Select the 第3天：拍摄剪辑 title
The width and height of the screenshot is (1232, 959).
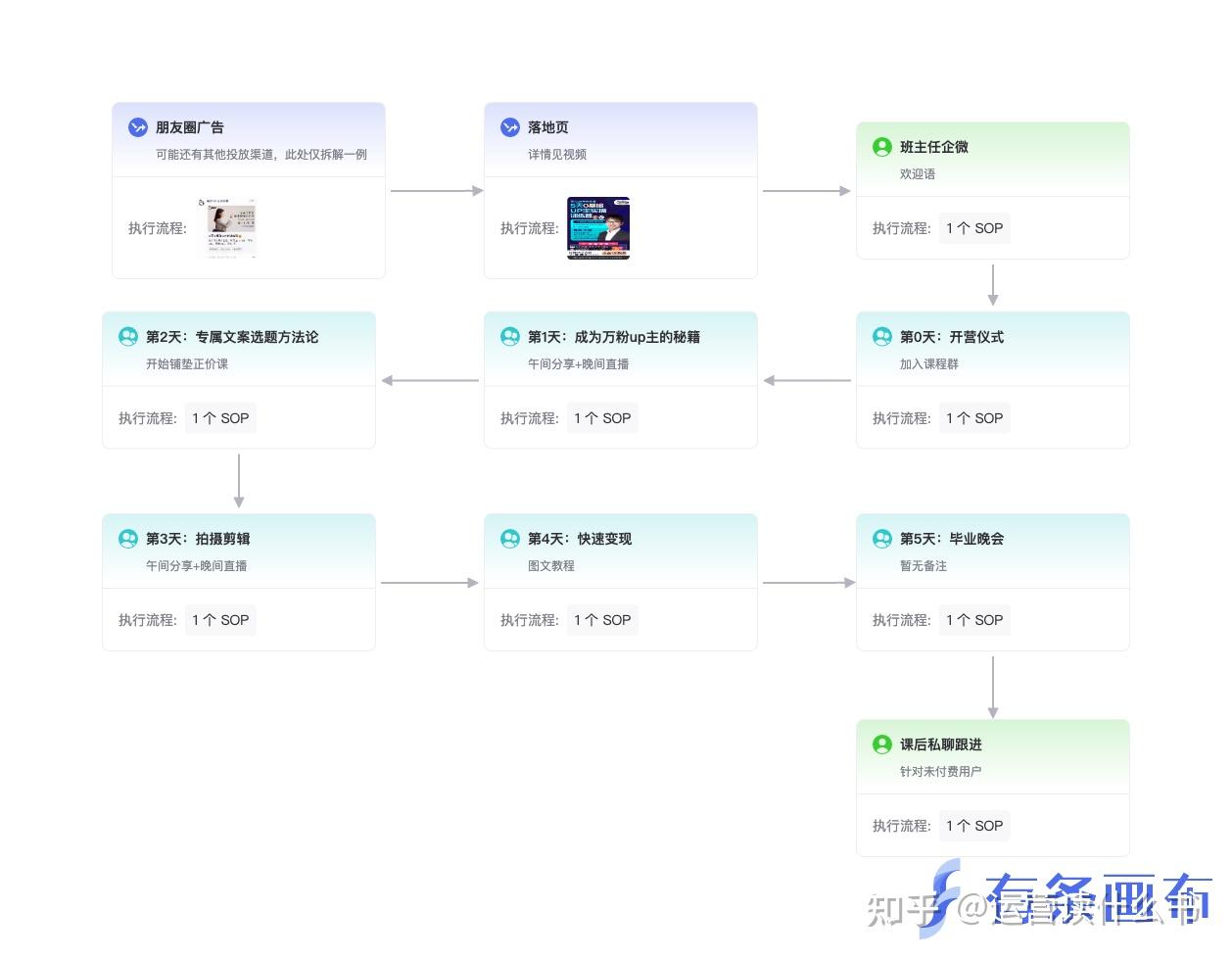click(198, 539)
